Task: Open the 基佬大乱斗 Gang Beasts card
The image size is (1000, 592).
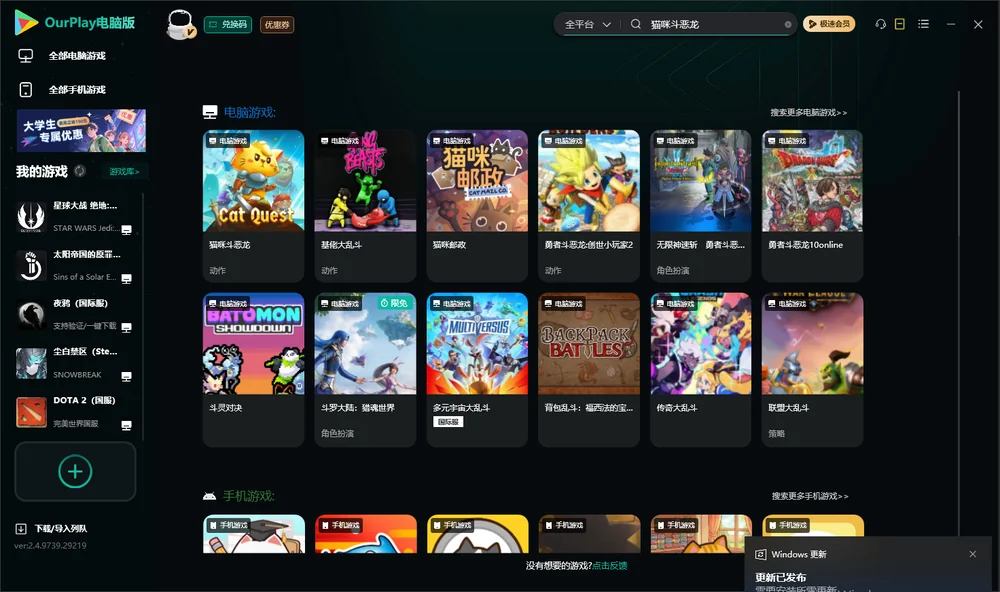Action: (x=365, y=205)
